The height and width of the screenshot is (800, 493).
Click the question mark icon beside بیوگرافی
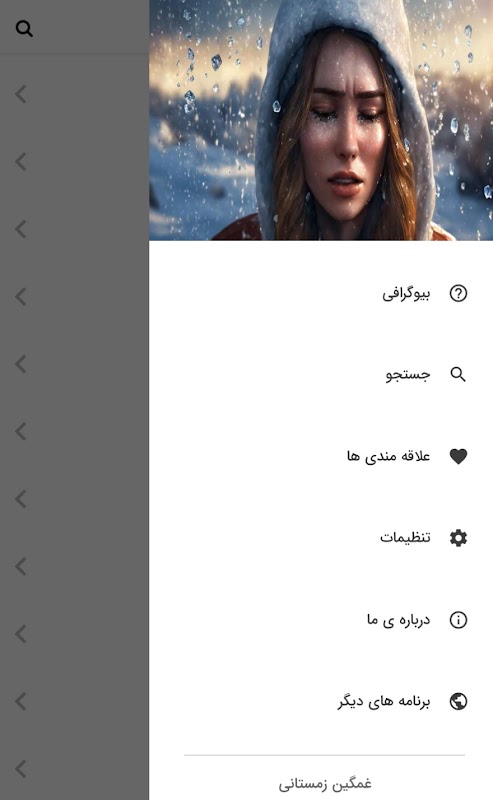point(458,293)
